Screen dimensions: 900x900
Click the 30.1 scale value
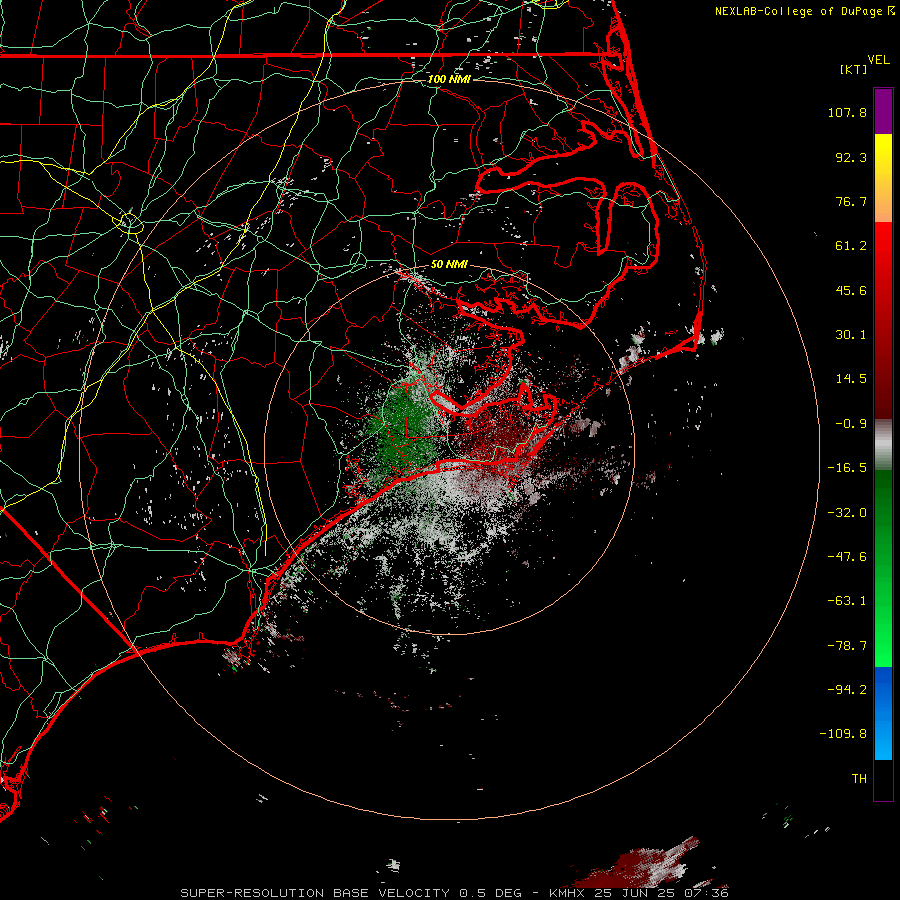(851, 335)
